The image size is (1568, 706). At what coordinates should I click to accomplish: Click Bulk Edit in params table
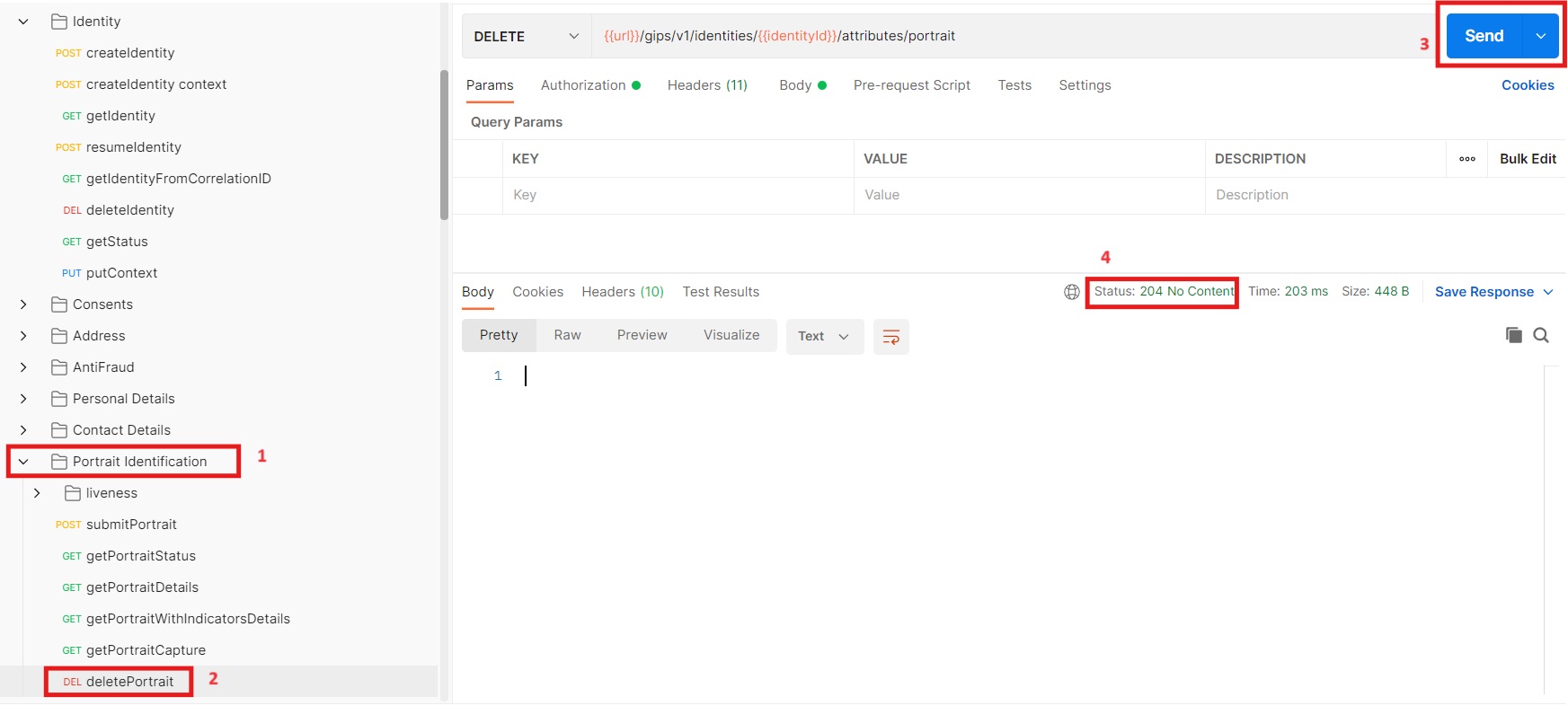1528,159
